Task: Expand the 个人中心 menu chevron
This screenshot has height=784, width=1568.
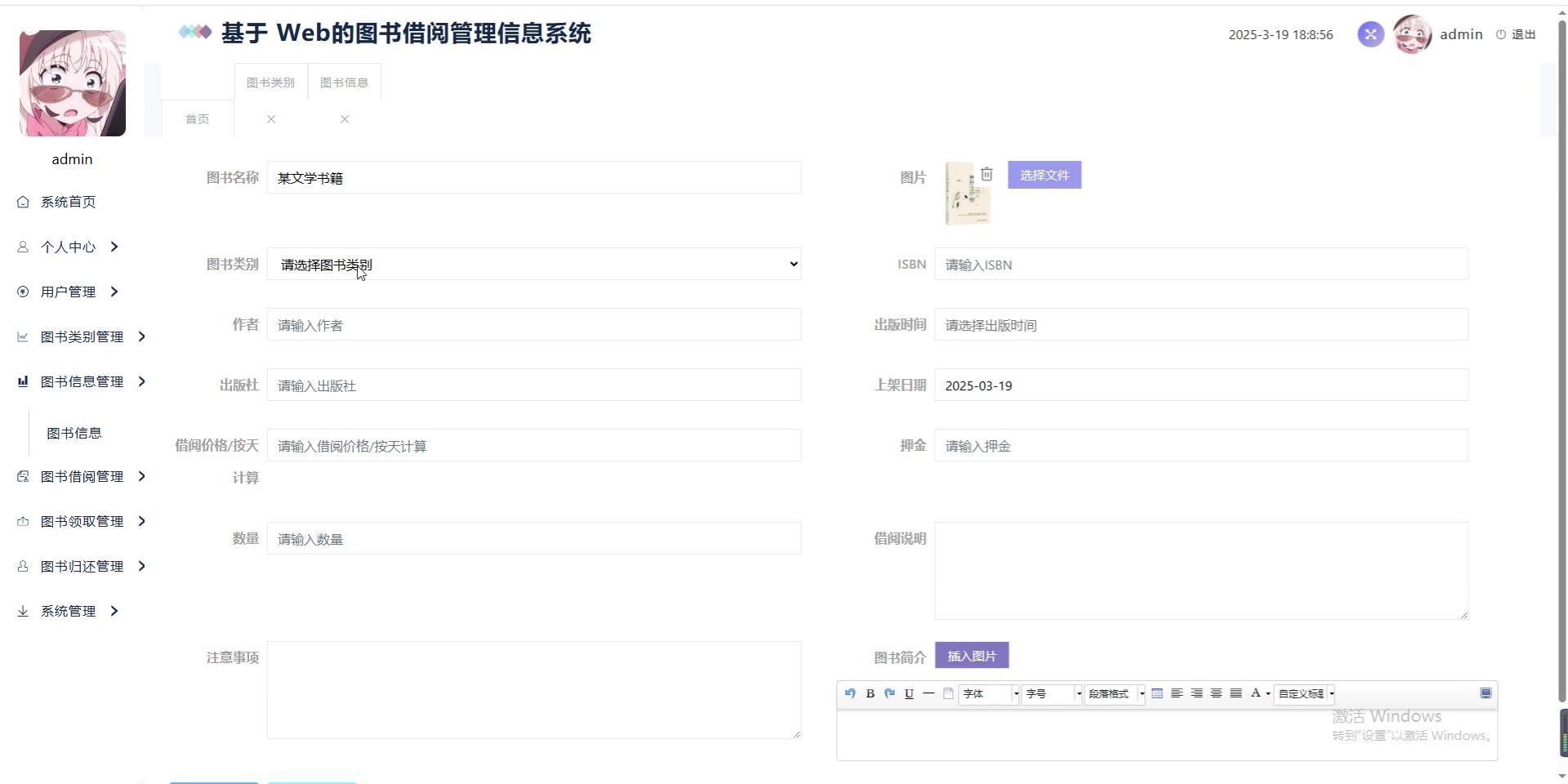Action: click(x=114, y=247)
